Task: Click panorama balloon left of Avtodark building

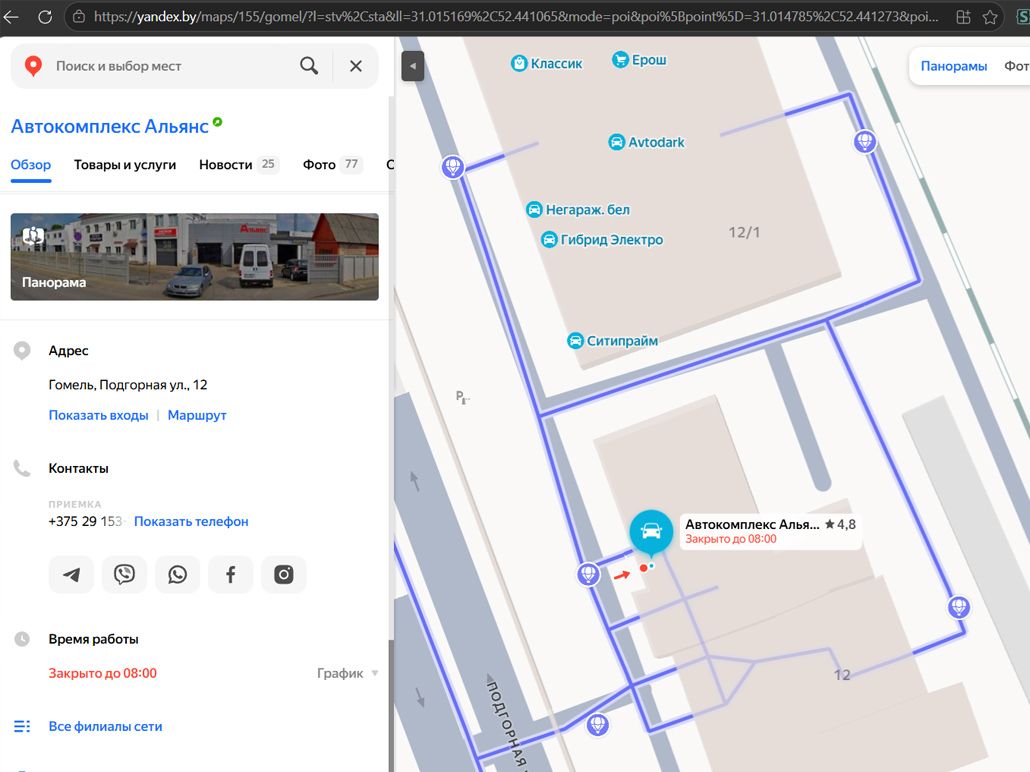Action: click(453, 167)
